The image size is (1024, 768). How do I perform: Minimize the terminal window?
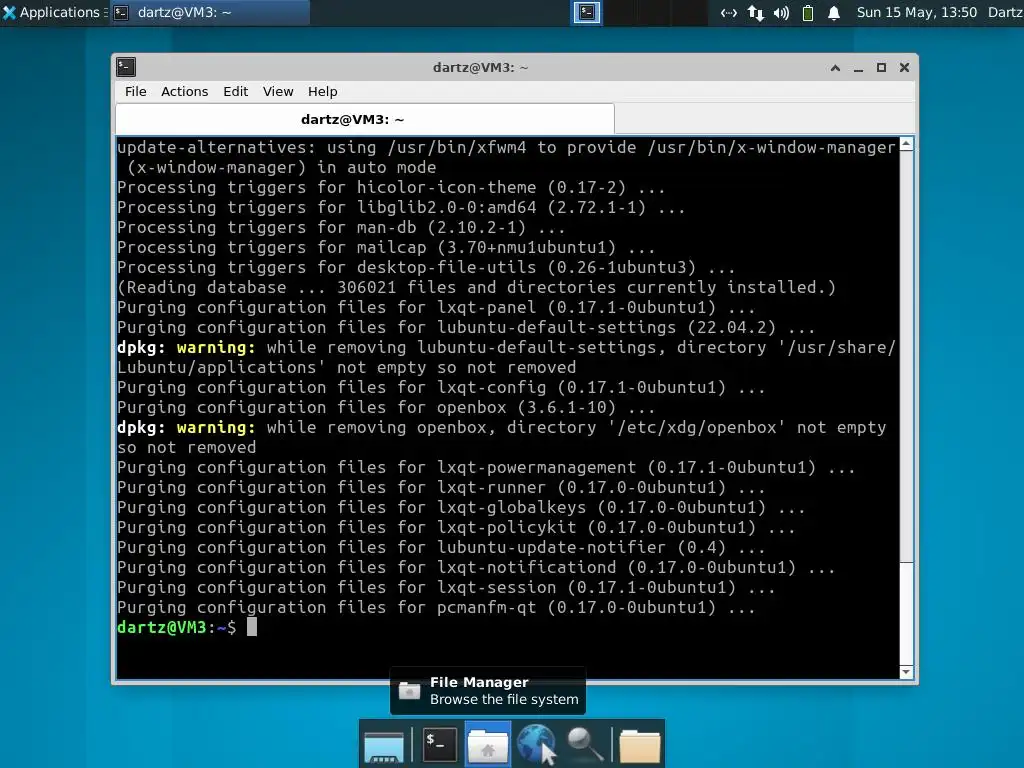(858, 68)
